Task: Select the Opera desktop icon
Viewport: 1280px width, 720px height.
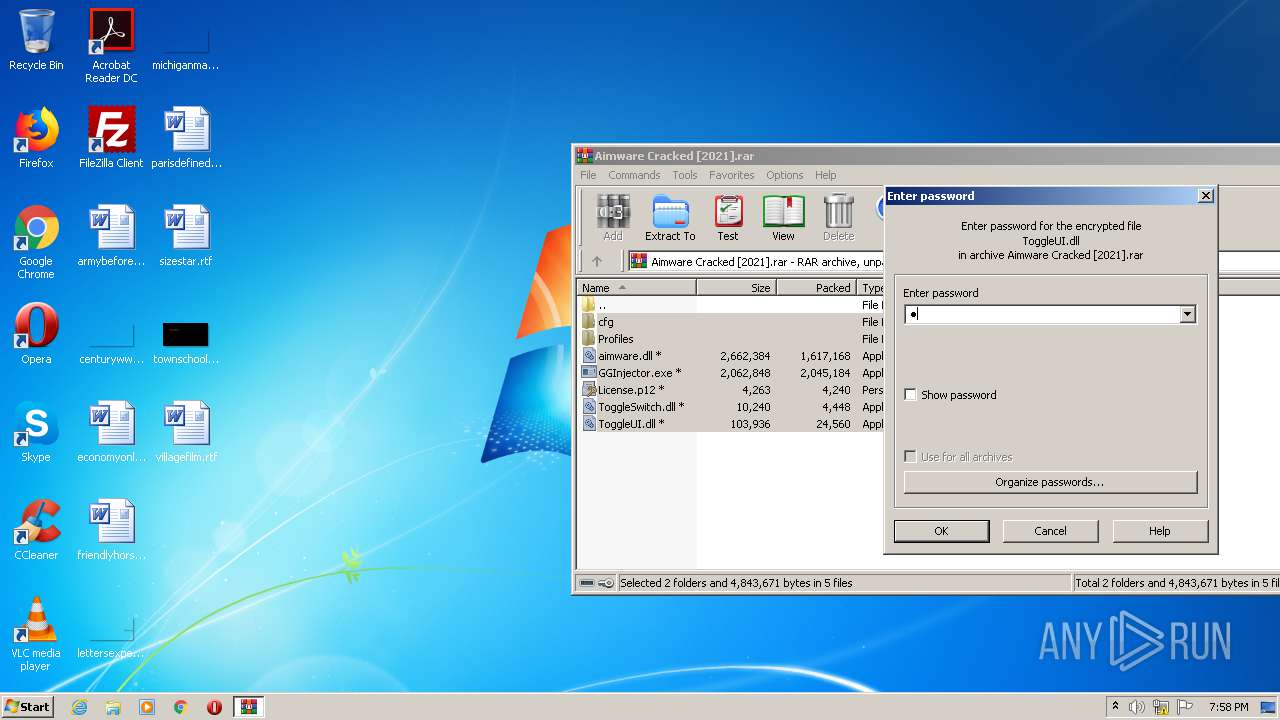Action: [36, 334]
